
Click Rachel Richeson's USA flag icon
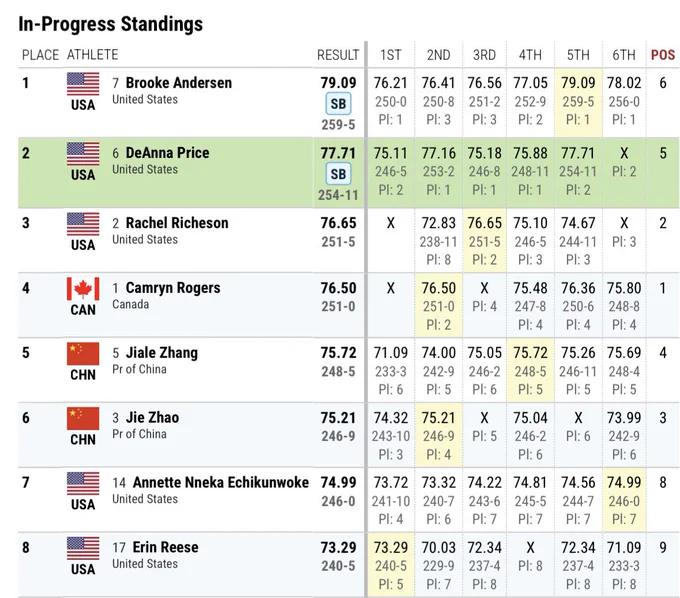pos(83,224)
